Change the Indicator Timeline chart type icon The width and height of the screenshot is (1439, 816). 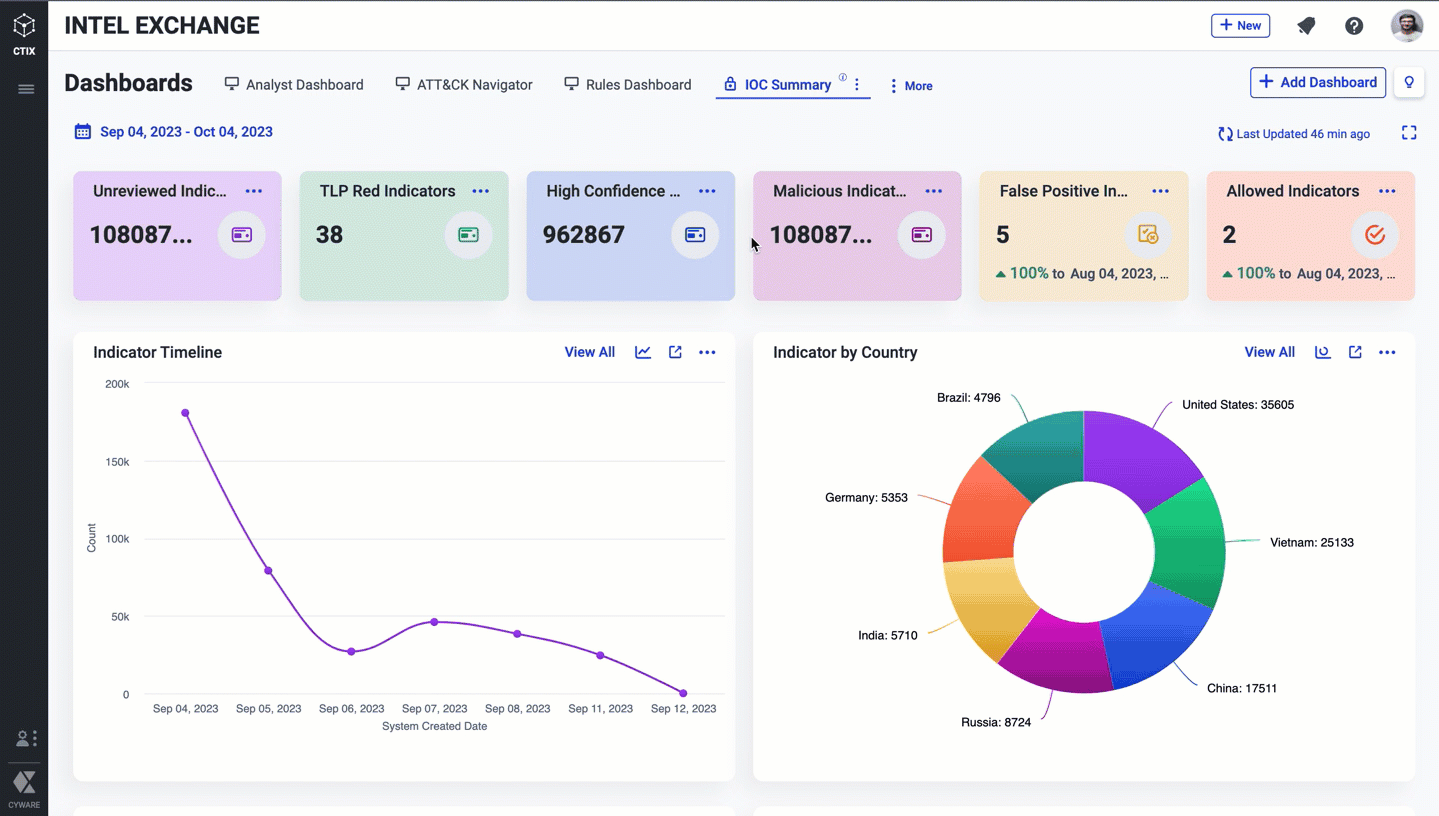coord(643,352)
